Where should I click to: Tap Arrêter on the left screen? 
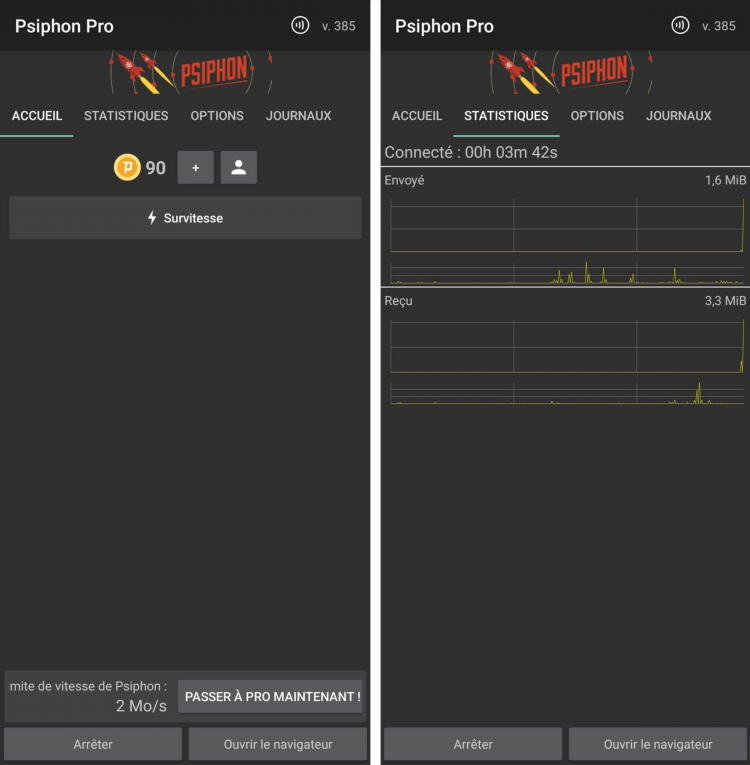[x=93, y=744]
